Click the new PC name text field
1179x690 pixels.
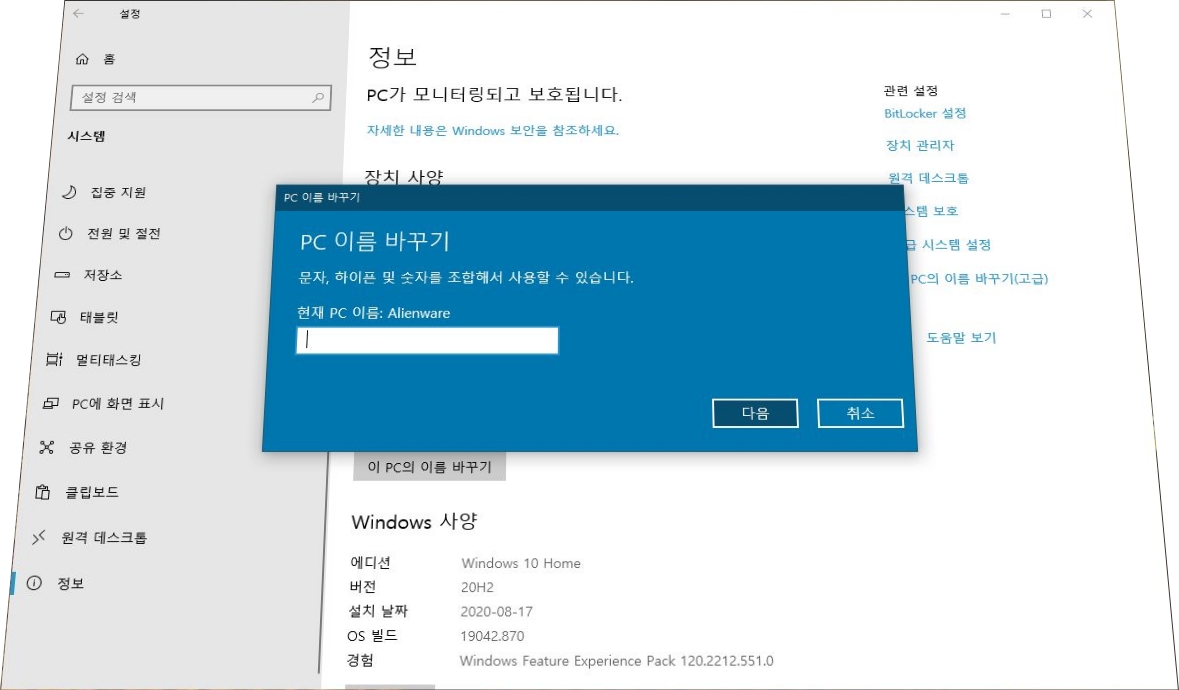tap(427, 340)
